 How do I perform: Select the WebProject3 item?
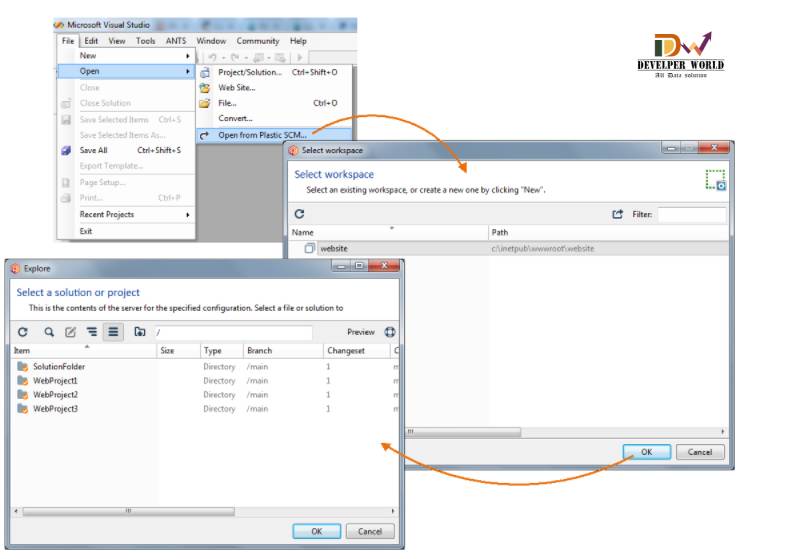[x=55, y=409]
